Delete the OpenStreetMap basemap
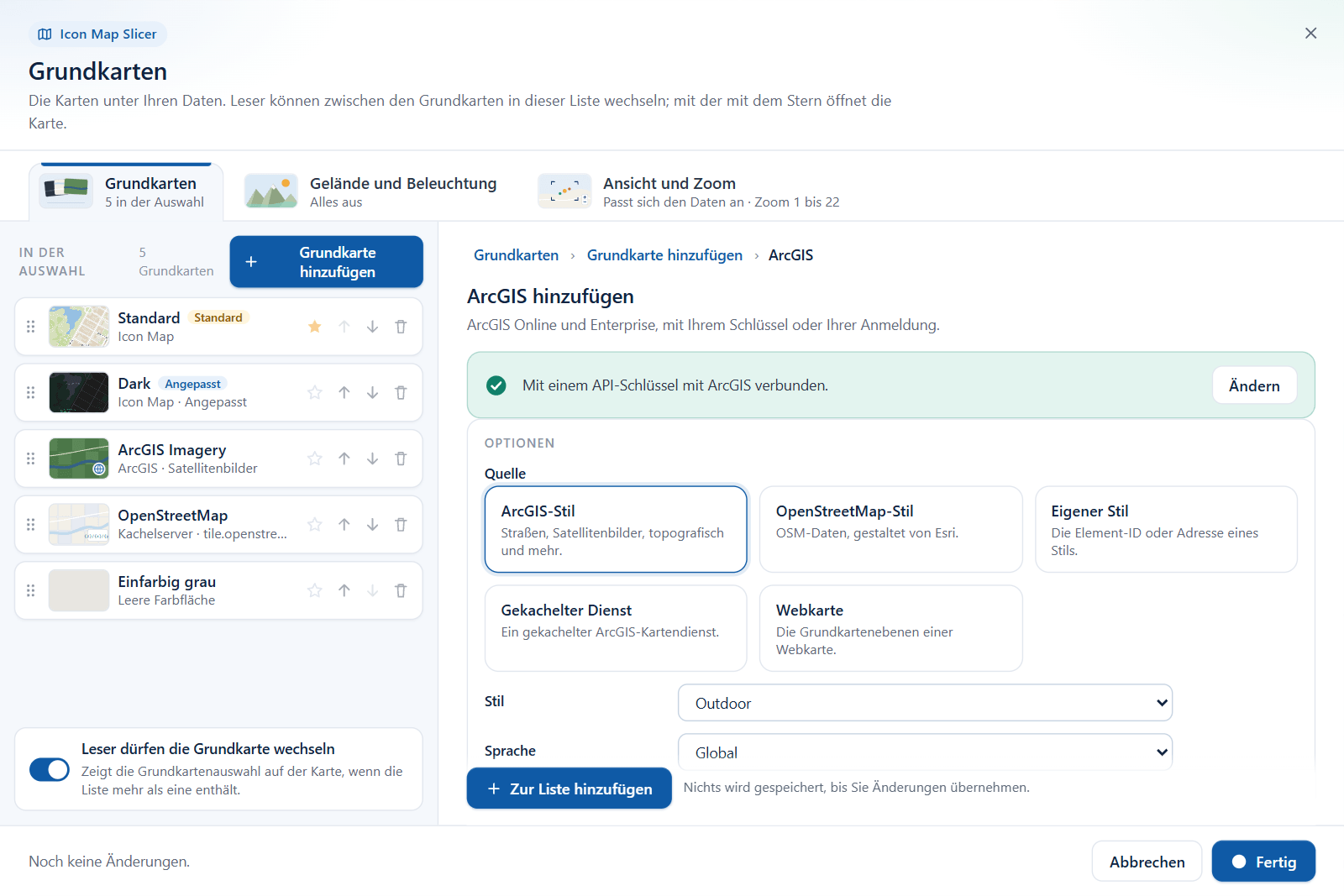Image resolution: width=1344 pixels, height=896 pixels. tap(401, 524)
